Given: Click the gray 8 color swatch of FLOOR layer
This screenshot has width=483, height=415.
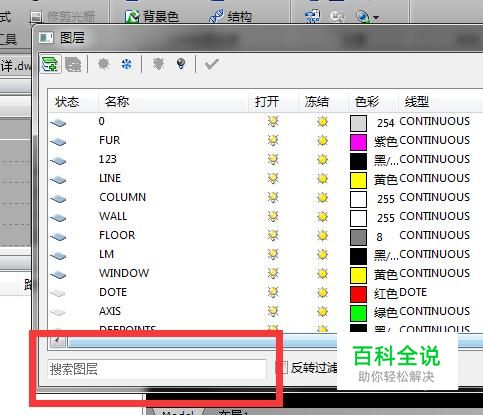Looking at the screenshot, I should (358, 237).
